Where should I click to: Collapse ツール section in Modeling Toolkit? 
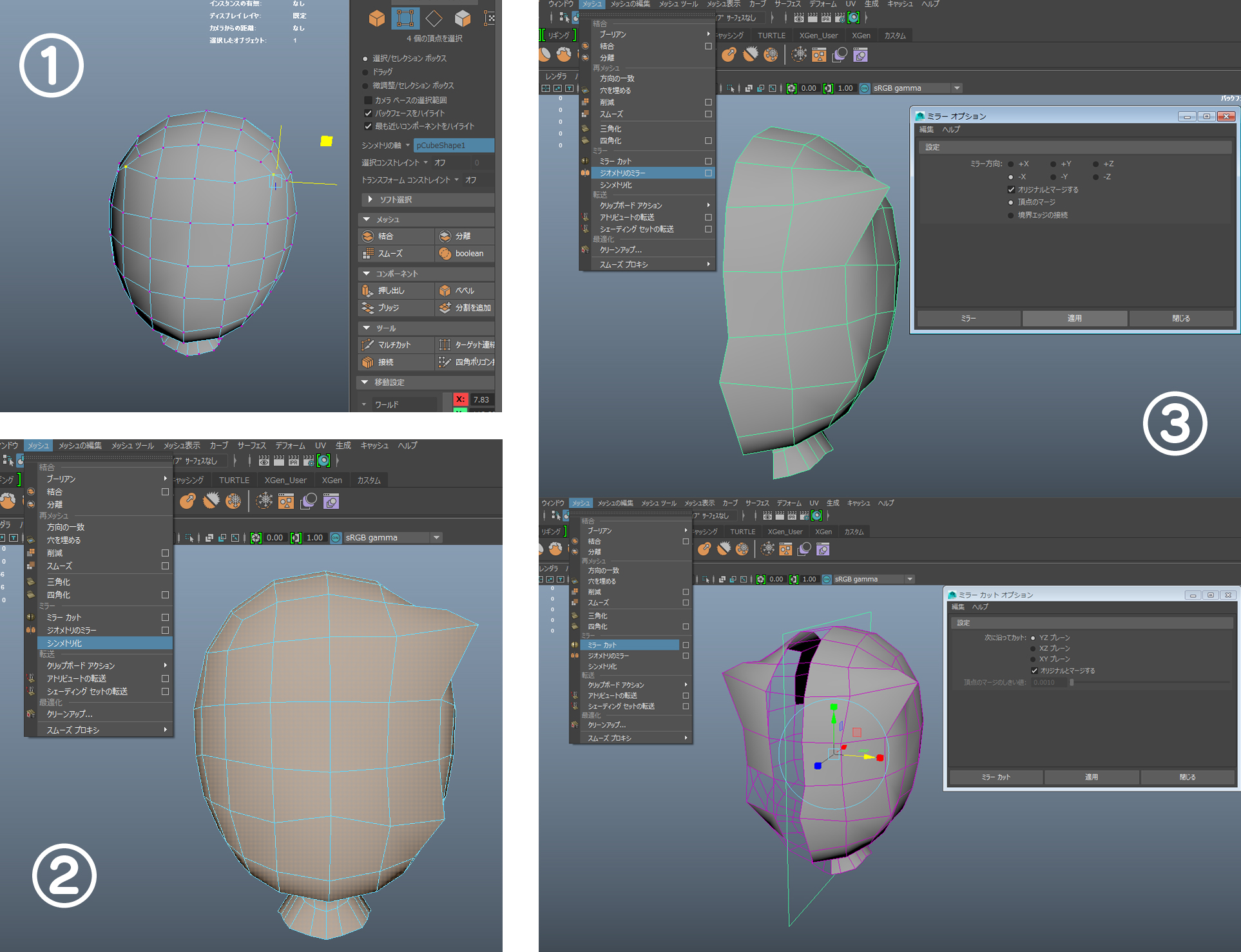click(366, 328)
